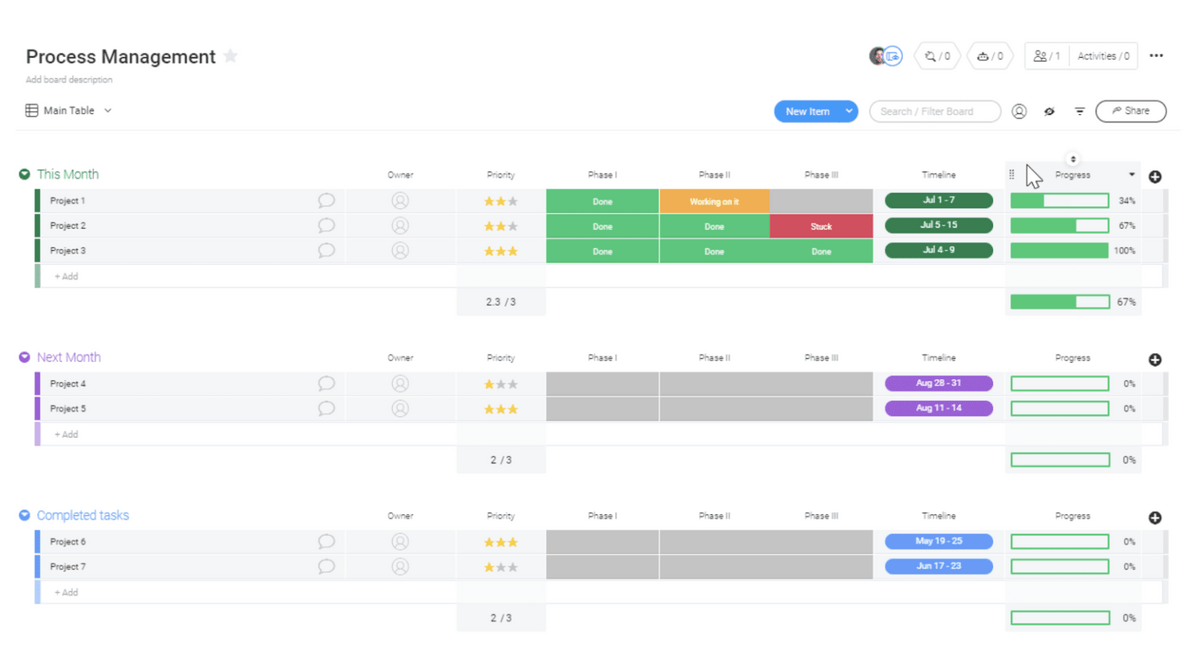Open the Activities log
This screenshot has height=666, width=1200.
click(1103, 56)
